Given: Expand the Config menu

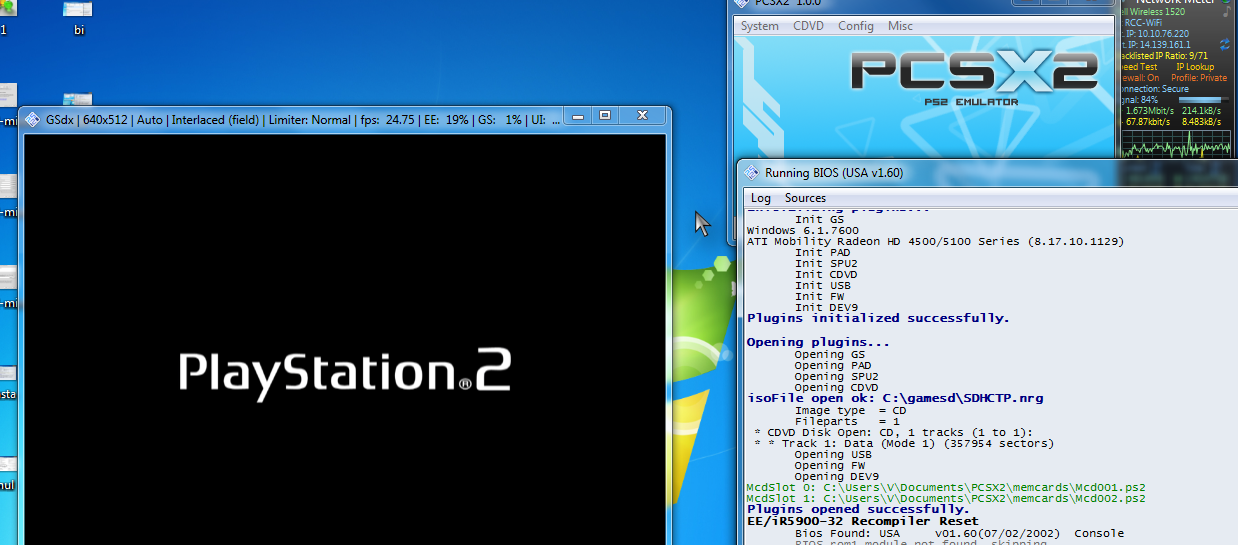Looking at the screenshot, I should [855, 26].
